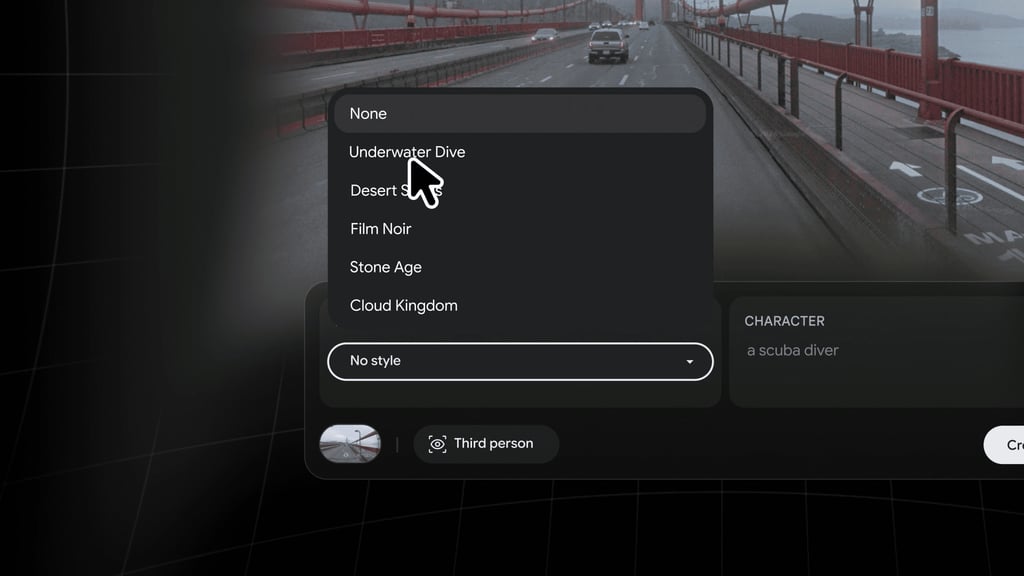Choose Underwater Dive style
1024x576 pixels.
click(x=520, y=152)
